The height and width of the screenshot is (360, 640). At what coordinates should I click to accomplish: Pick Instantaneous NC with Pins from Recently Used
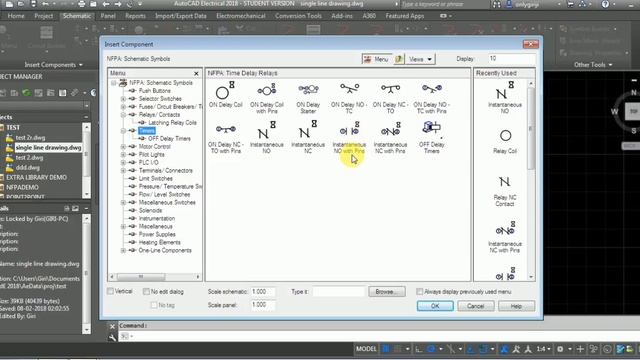click(x=505, y=237)
